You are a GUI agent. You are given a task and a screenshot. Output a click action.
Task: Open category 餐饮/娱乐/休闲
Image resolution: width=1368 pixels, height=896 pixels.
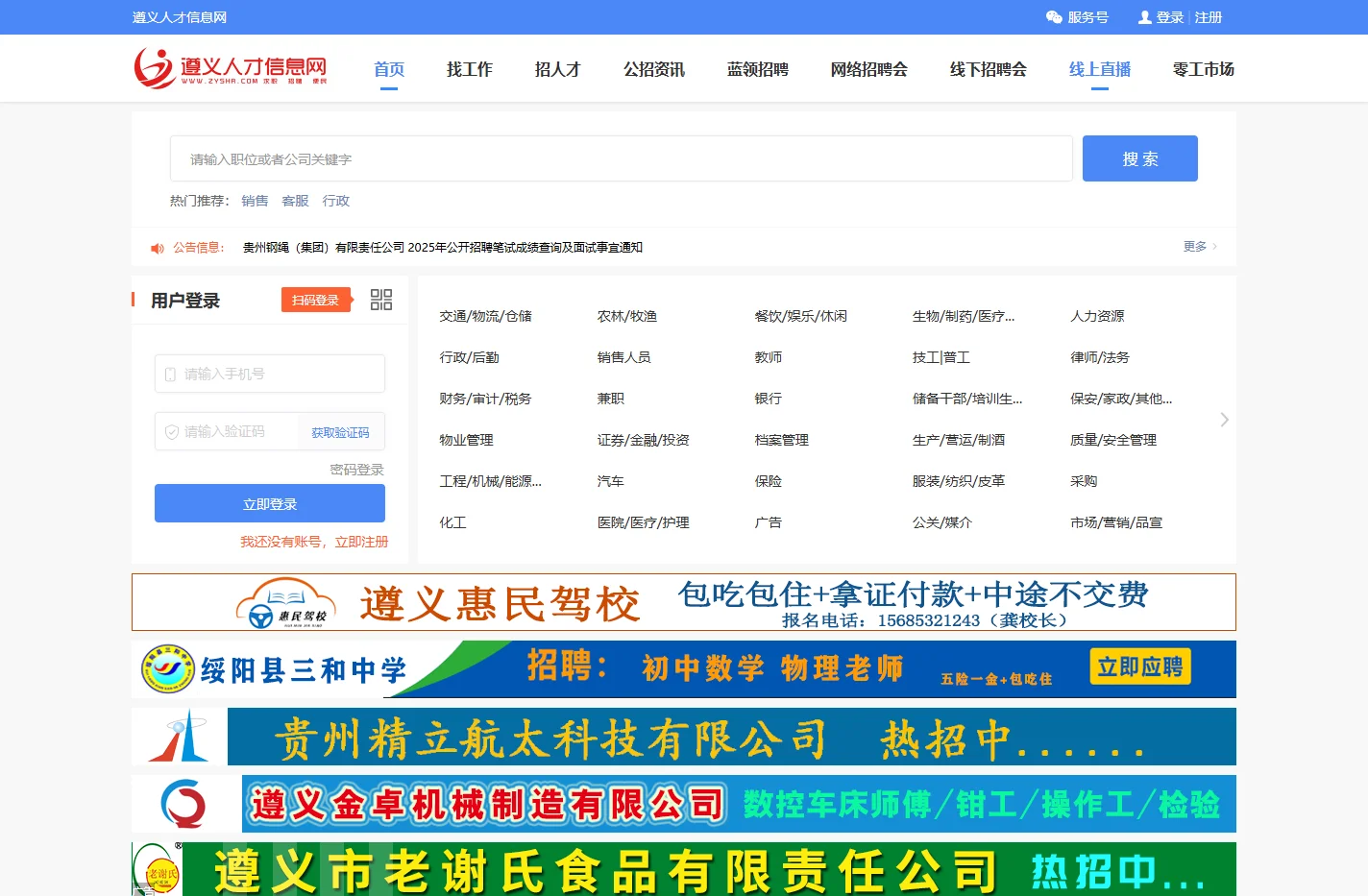coord(801,316)
